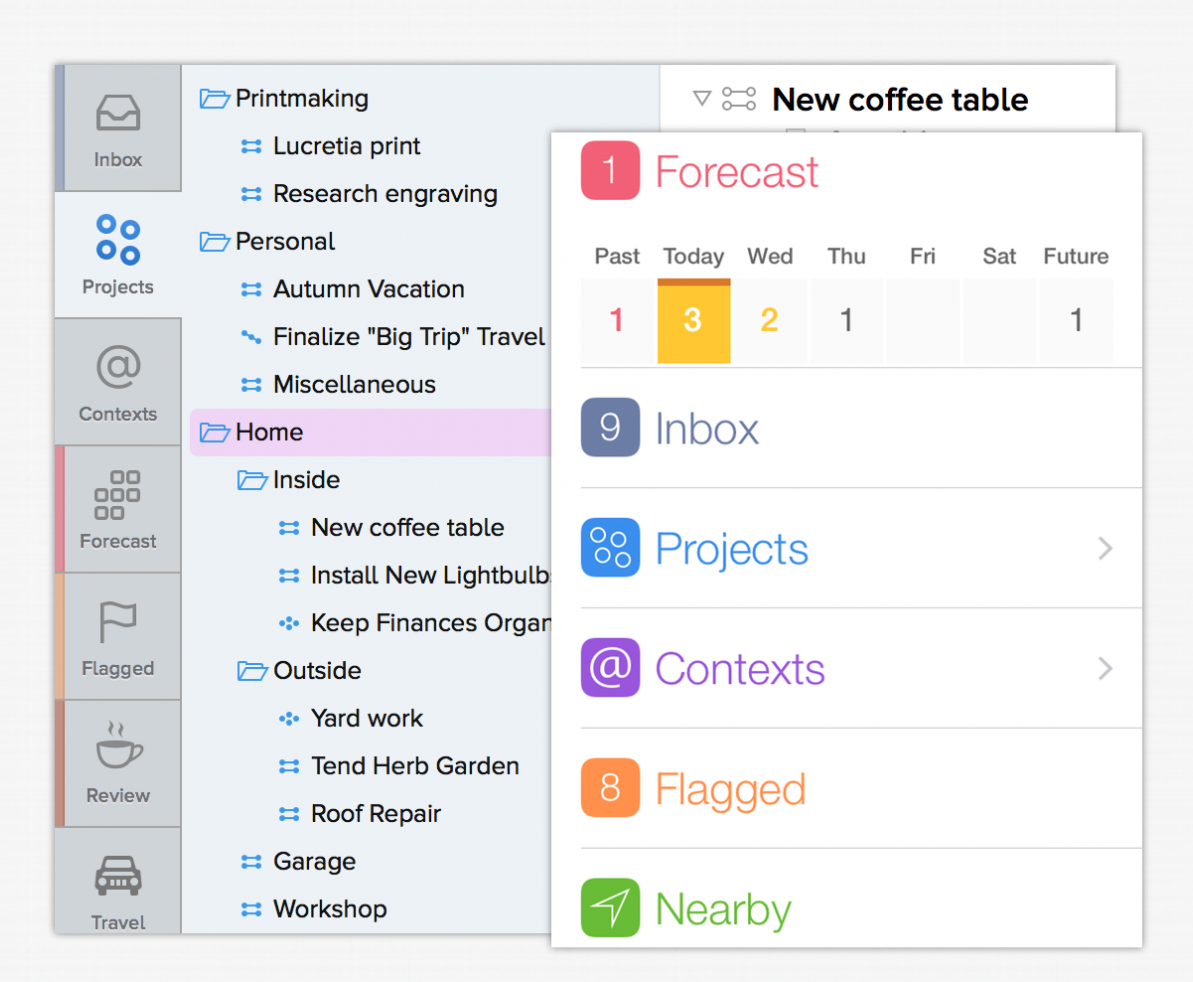This screenshot has height=982, width=1193.
Task: Open Contexts row chevron arrow
Action: 1104,668
